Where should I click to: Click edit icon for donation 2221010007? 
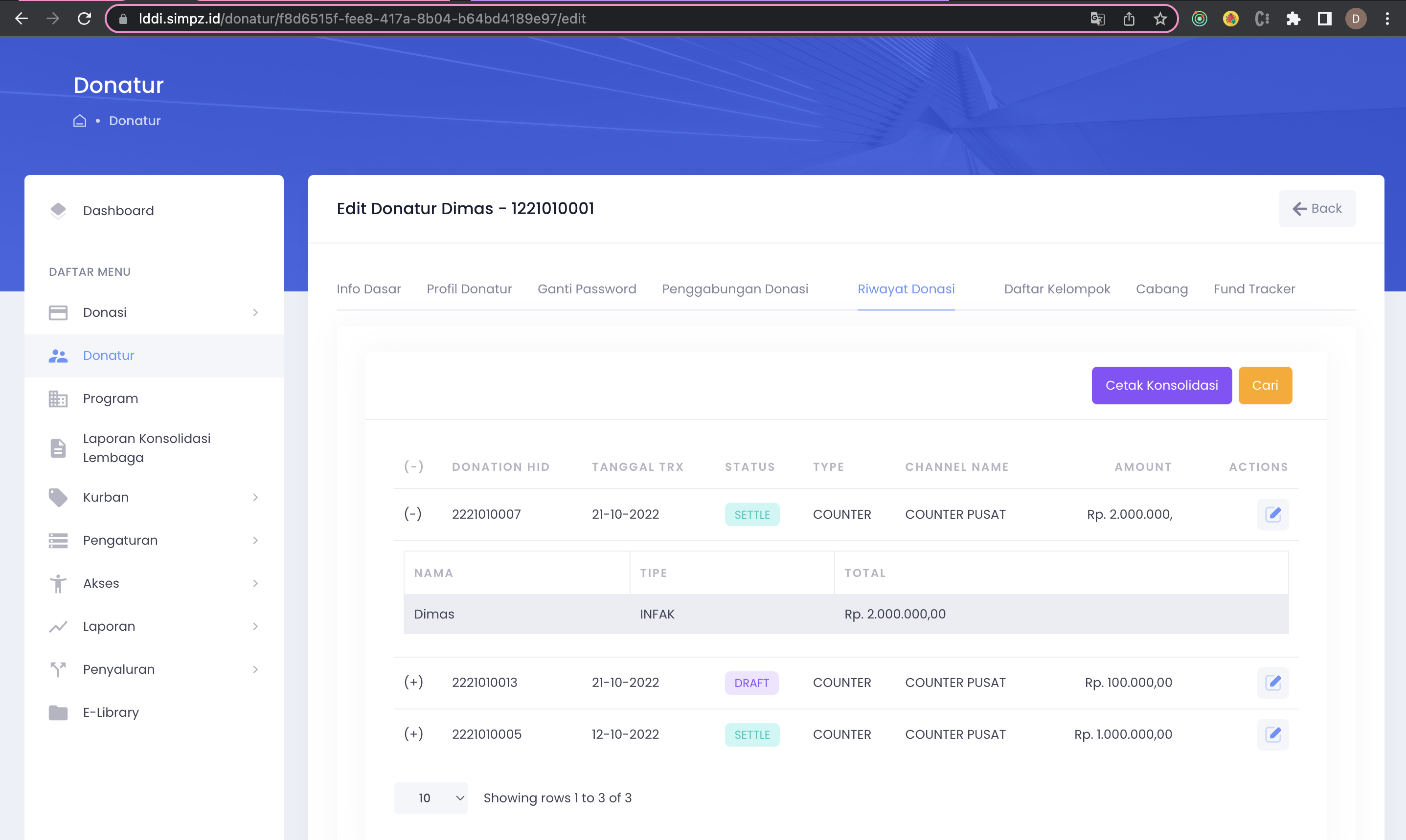coord(1272,514)
